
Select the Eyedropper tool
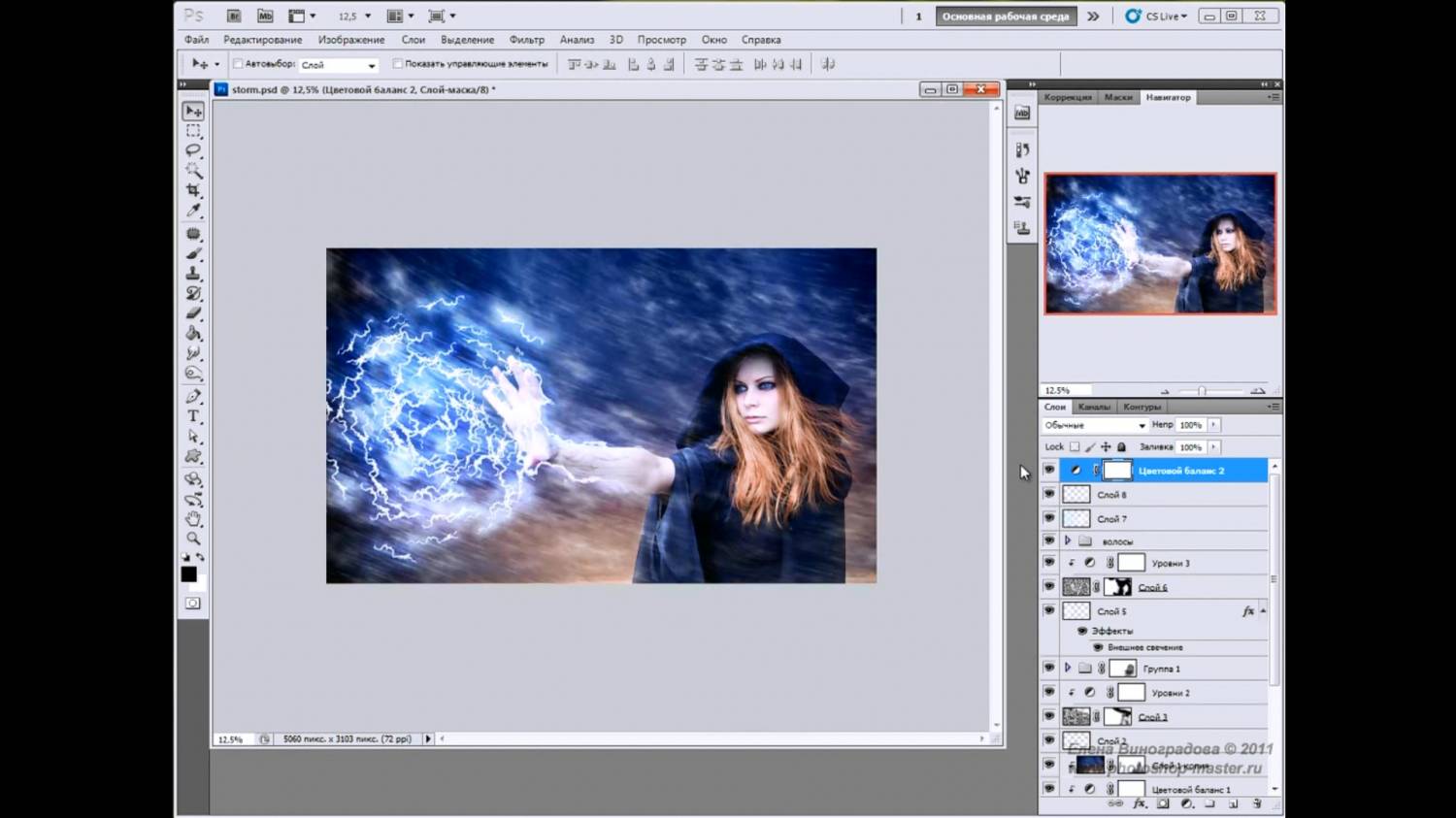point(193,210)
